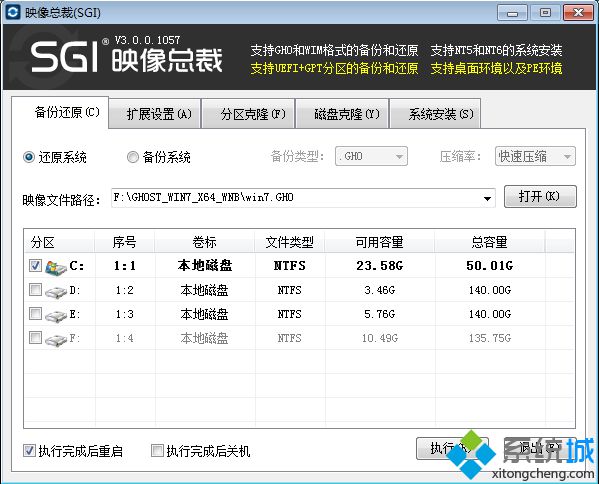Viewport: 599px width, 484px height.
Task: Click the disk drive icon for F:
Action: pyautogui.click(x=56, y=340)
